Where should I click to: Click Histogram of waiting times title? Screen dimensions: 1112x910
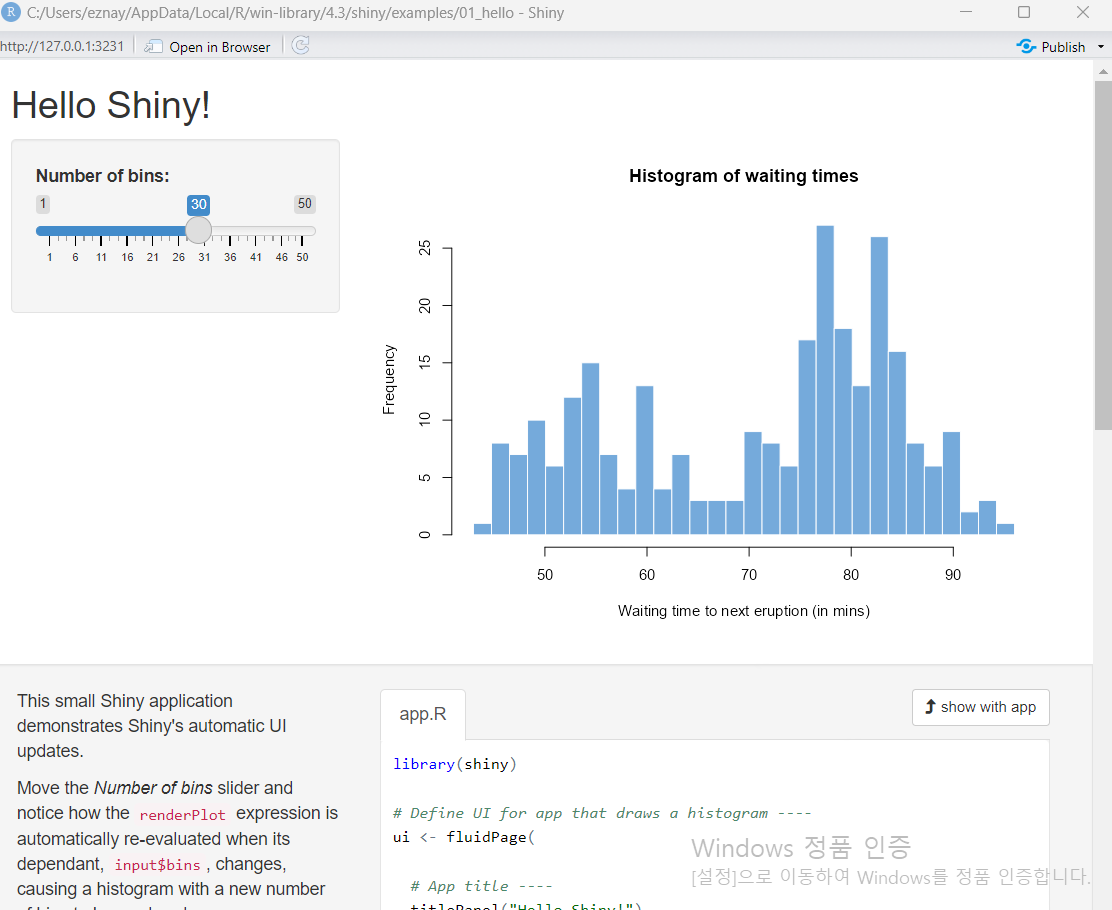point(743,176)
